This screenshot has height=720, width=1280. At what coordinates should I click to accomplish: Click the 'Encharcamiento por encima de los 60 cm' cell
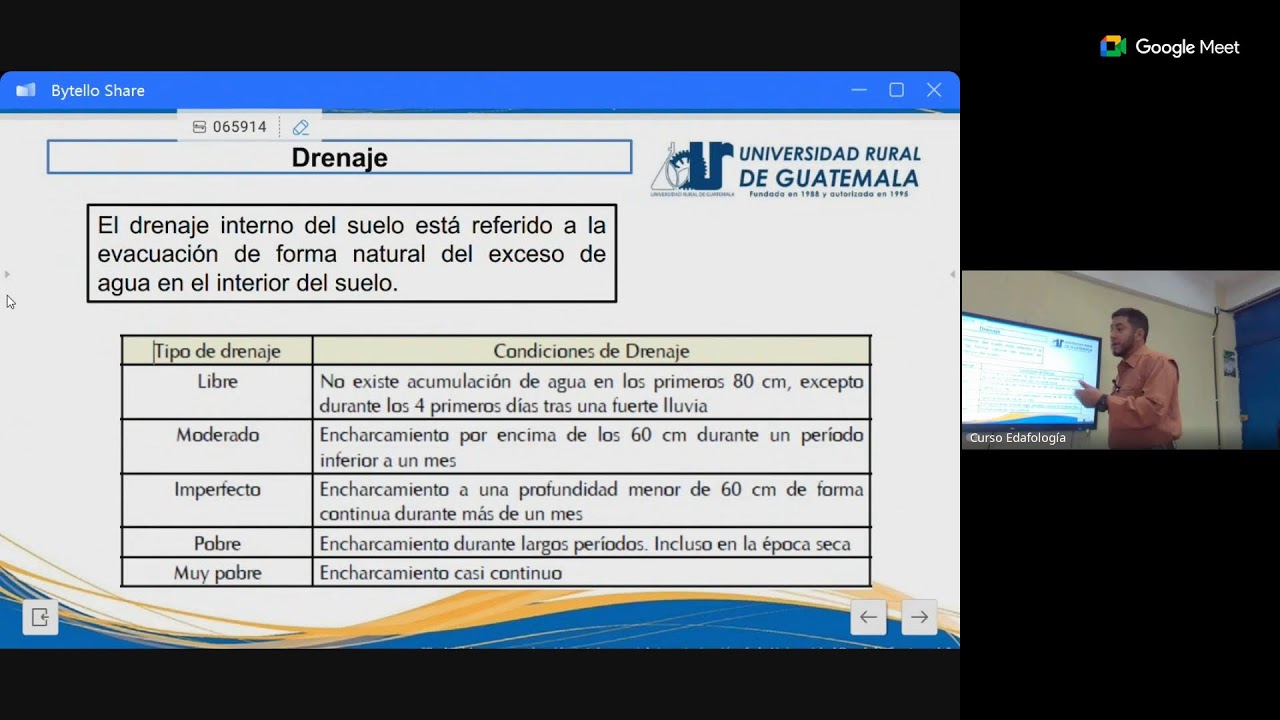pyautogui.click(x=591, y=446)
